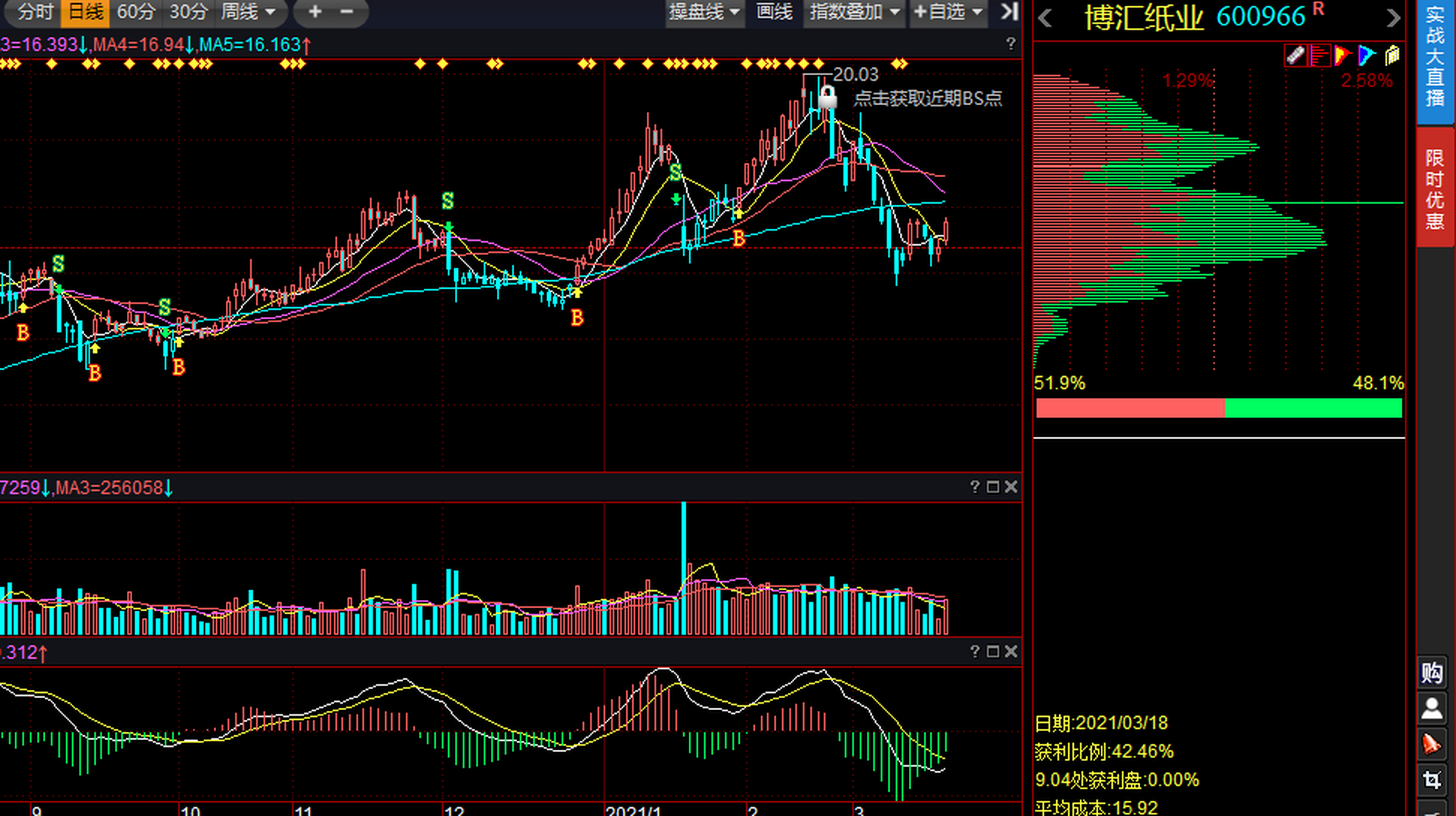The image size is (1456, 816).
Task: Switch to the 60分 timeframe tab
Action: tap(135, 11)
